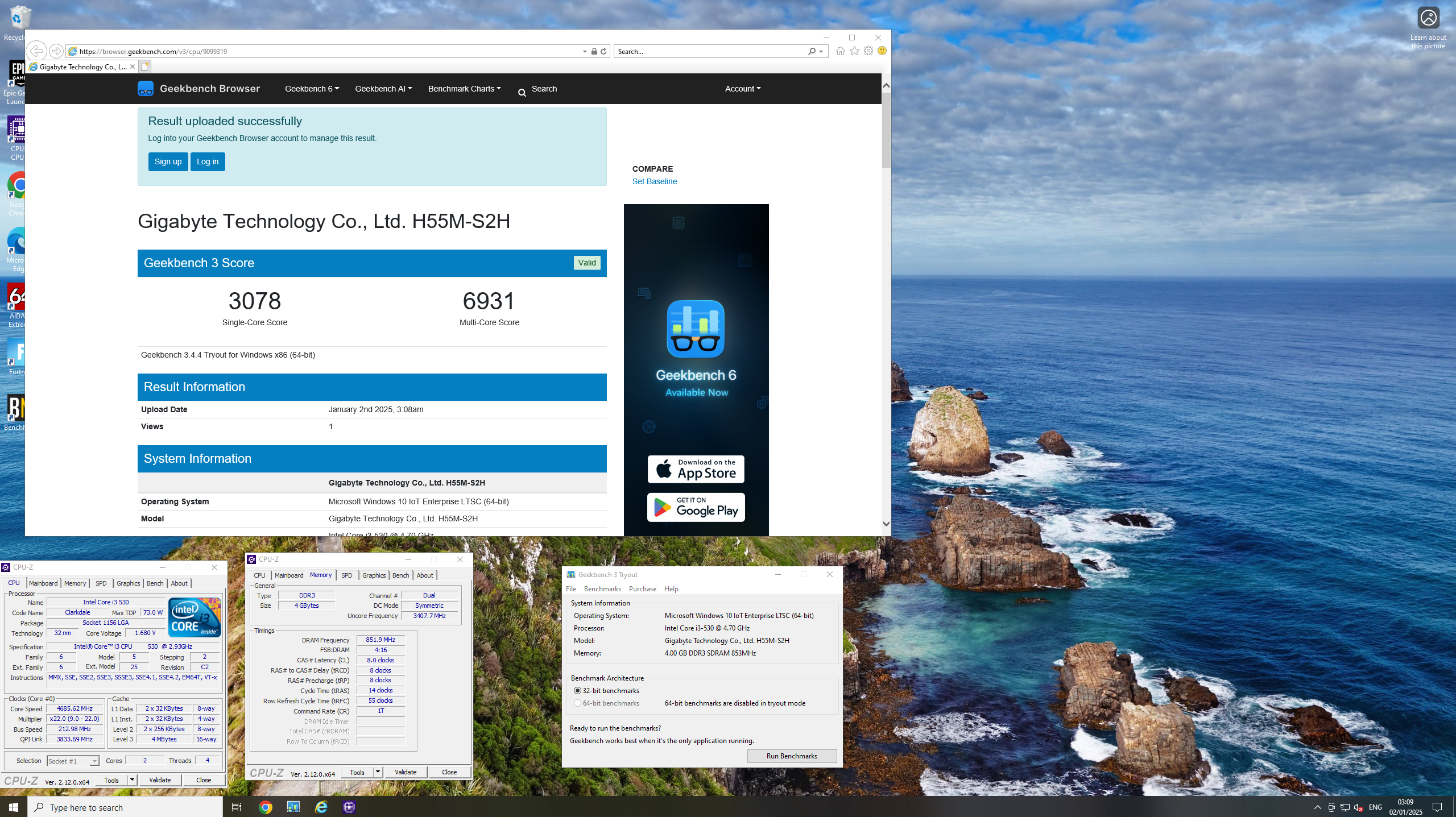
Task: Open browser tools gear icon
Action: tap(868, 51)
